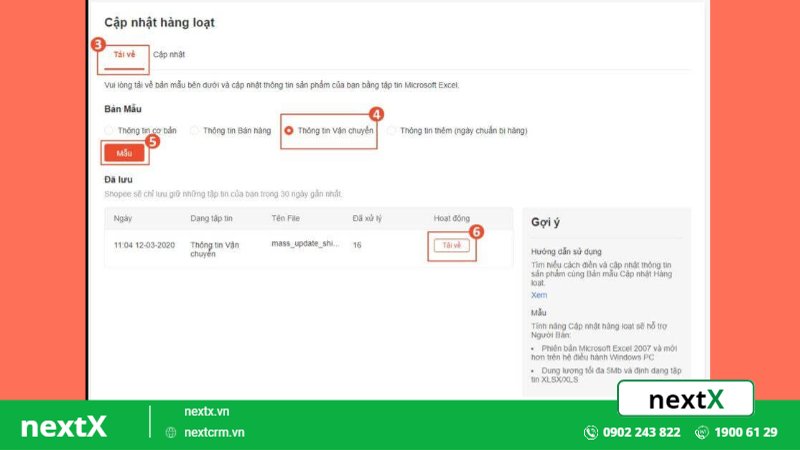Click the red Mẫu button
800x450 pixels.
click(x=124, y=153)
